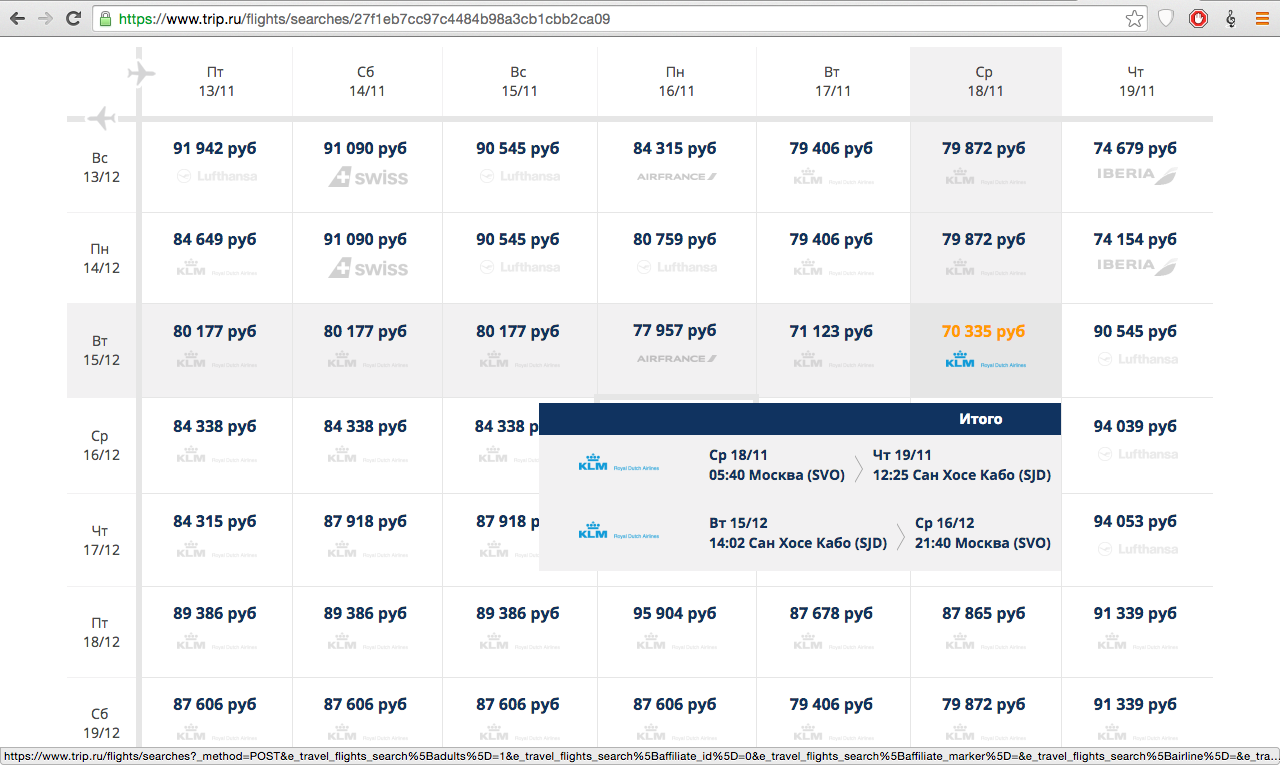The image size is (1280, 765).
Task: Click the return flight plane icon
Action: click(x=102, y=119)
